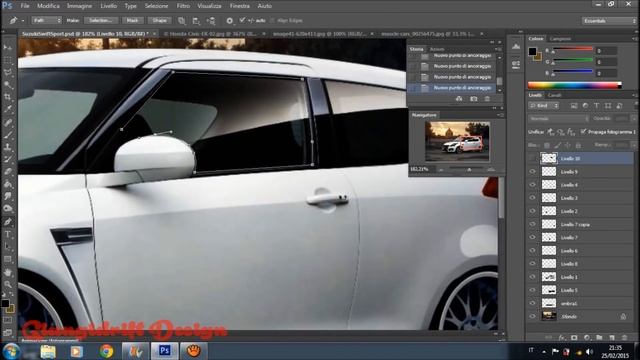Open the layer Kind filter dropdown

click(544, 106)
